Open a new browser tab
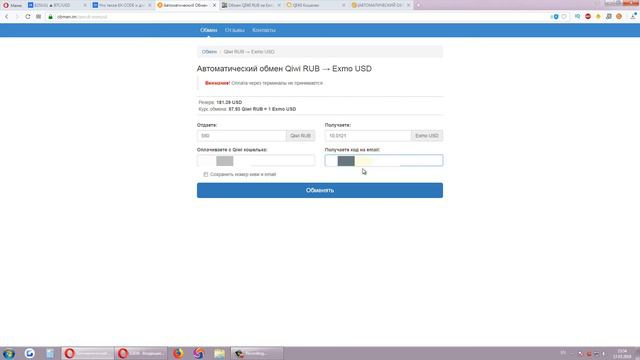640x360 pixels. click(418, 5)
